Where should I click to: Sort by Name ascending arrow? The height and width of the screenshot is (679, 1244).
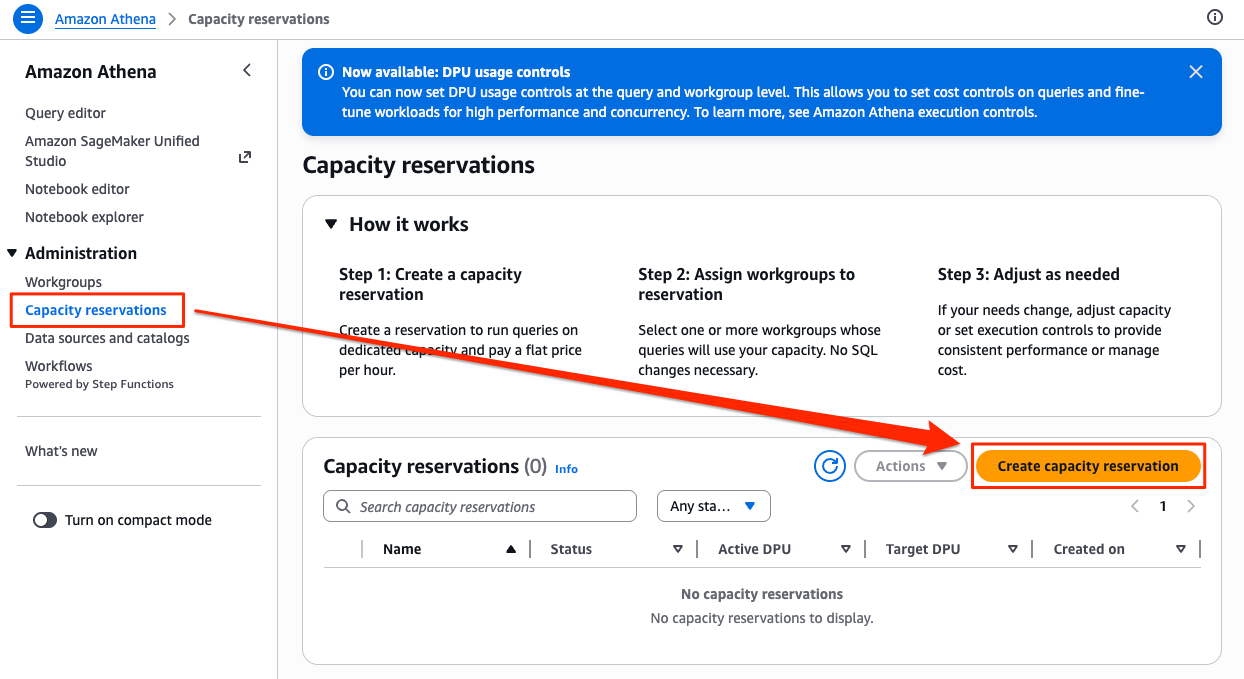(511, 549)
